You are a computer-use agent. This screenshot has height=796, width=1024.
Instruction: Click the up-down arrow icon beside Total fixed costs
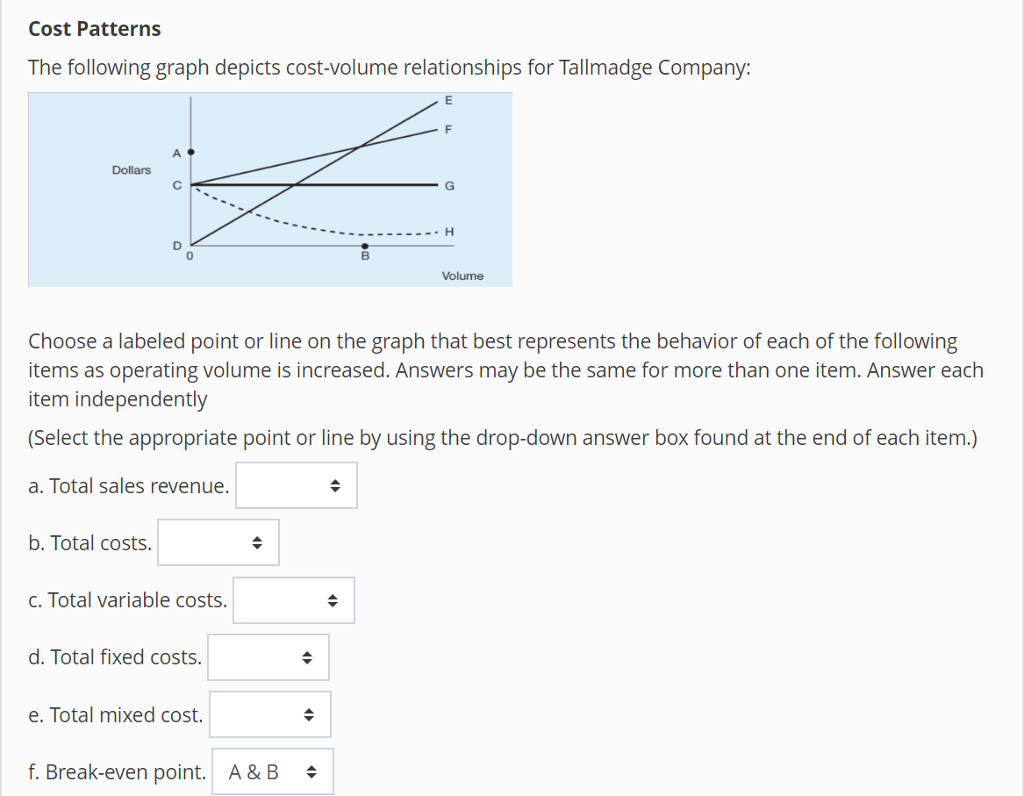click(x=309, y=657)
